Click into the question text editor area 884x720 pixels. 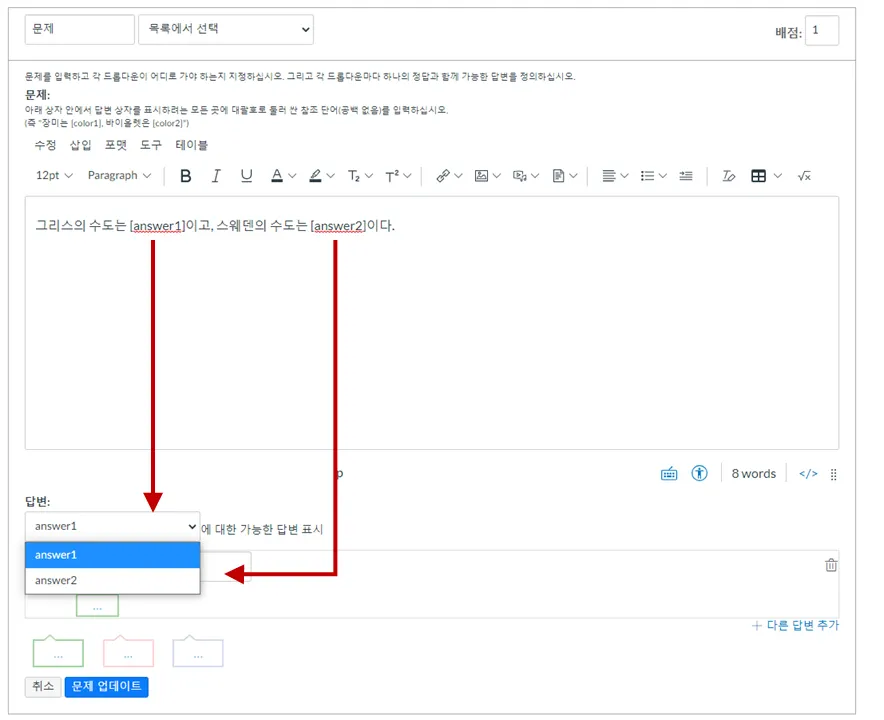[432, 323]
